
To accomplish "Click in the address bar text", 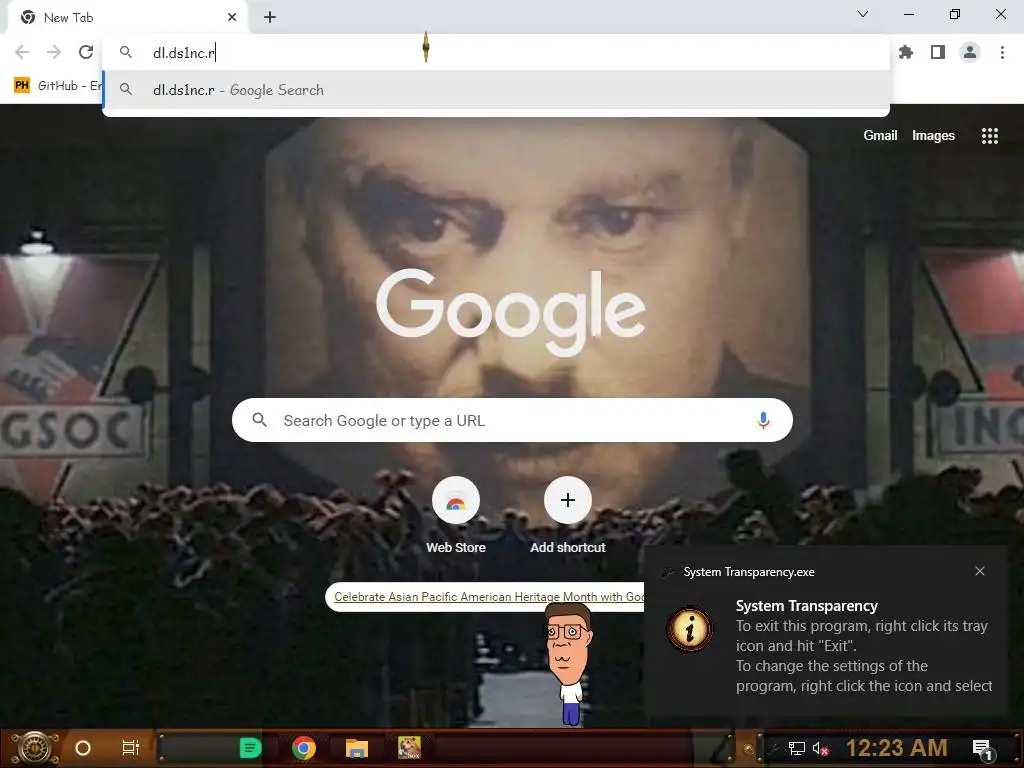I will point(184,53).
